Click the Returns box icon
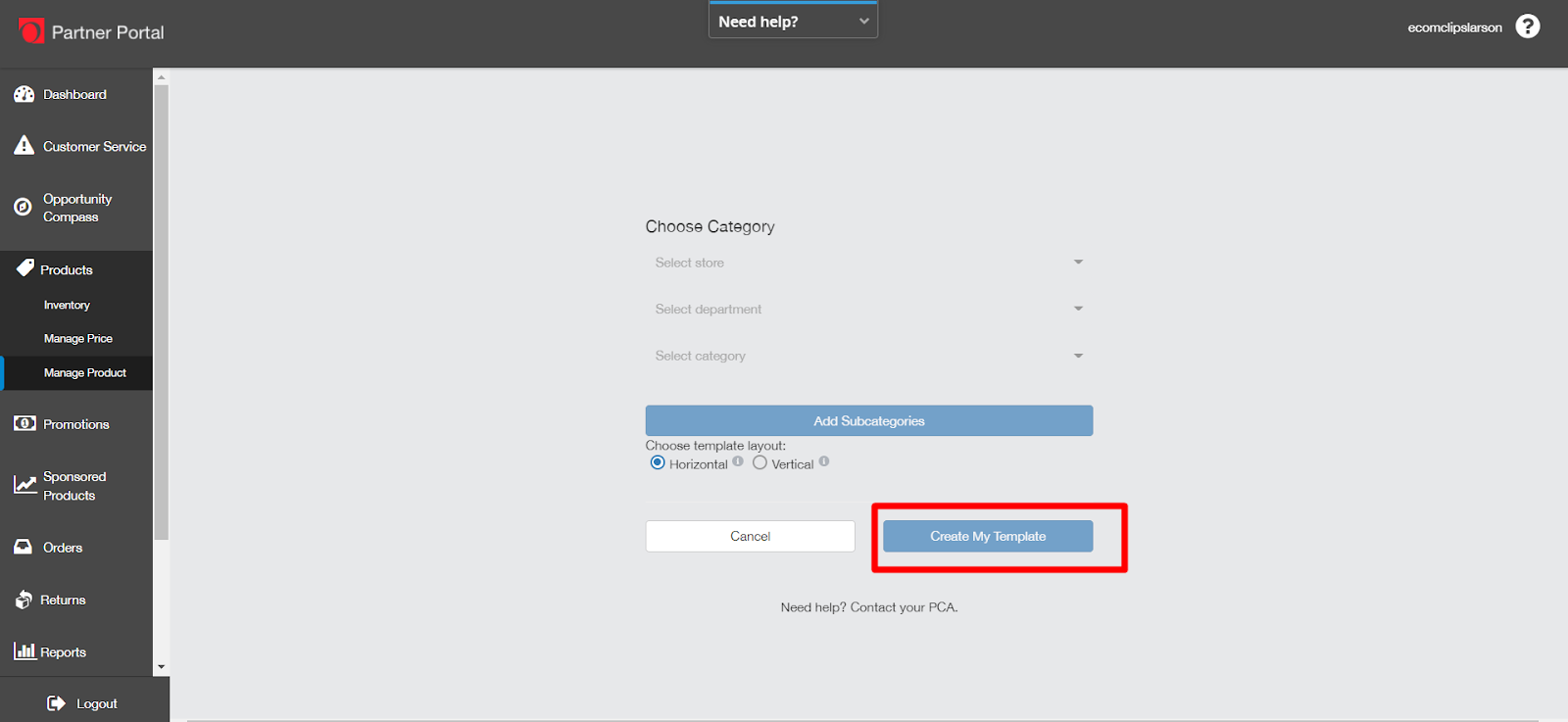1568x722 pixels. point(24,600)
